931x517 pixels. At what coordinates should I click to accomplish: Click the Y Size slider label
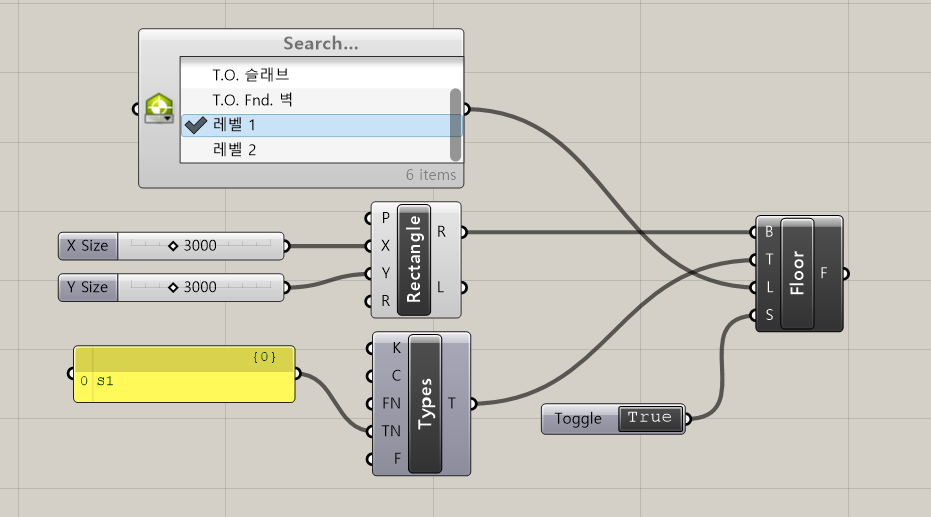pos(87,287)
